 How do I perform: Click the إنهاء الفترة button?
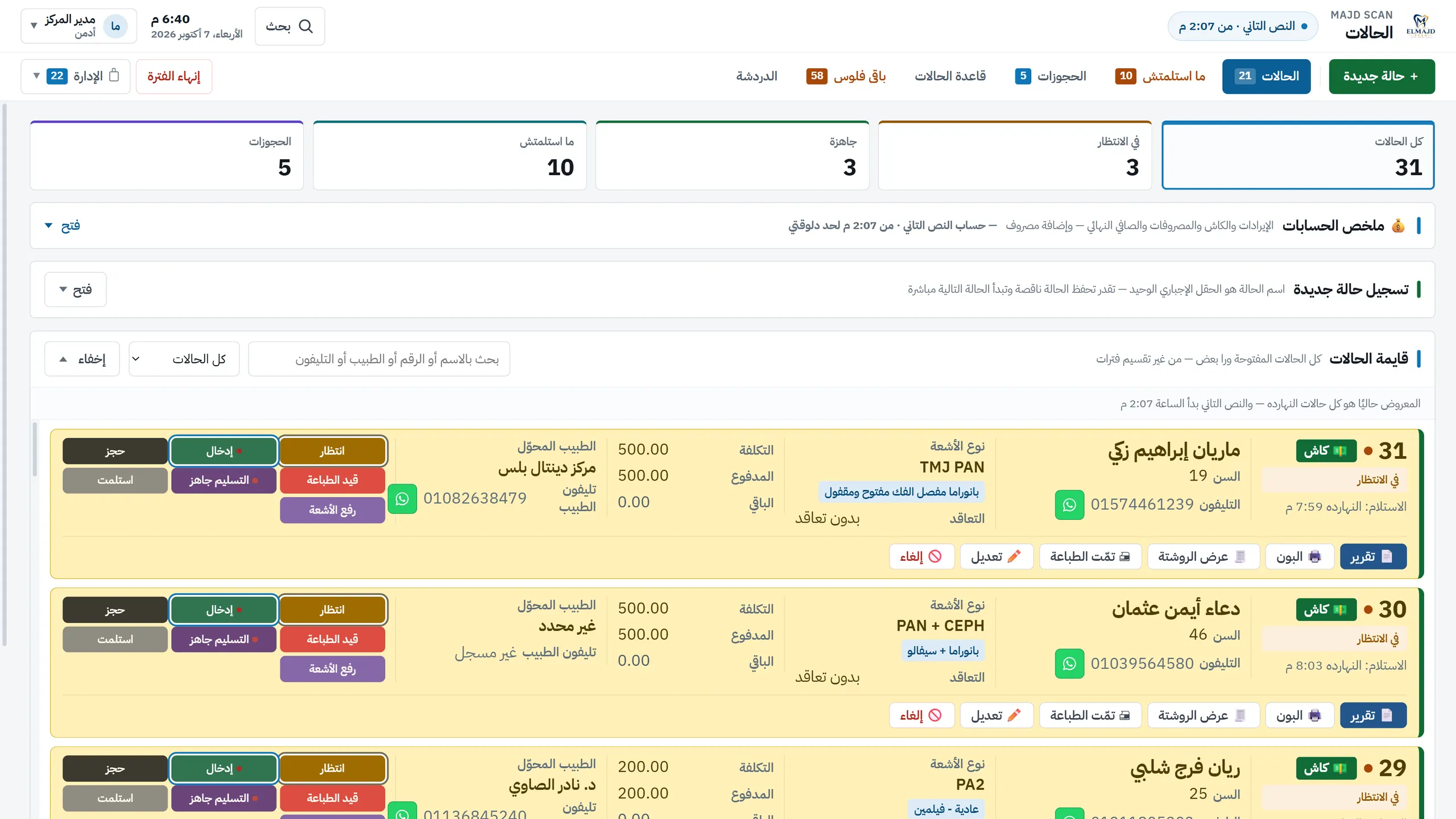[174, 76]
